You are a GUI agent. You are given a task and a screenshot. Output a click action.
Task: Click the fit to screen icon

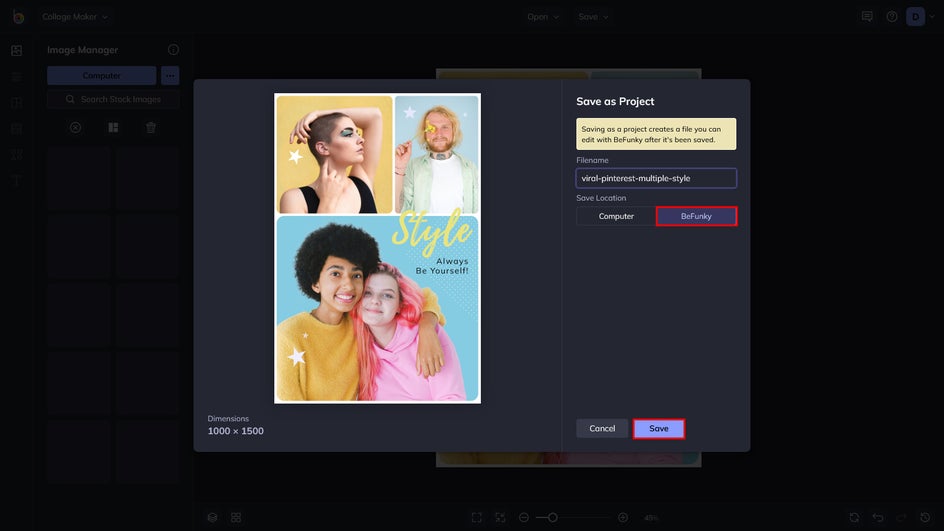476,517
